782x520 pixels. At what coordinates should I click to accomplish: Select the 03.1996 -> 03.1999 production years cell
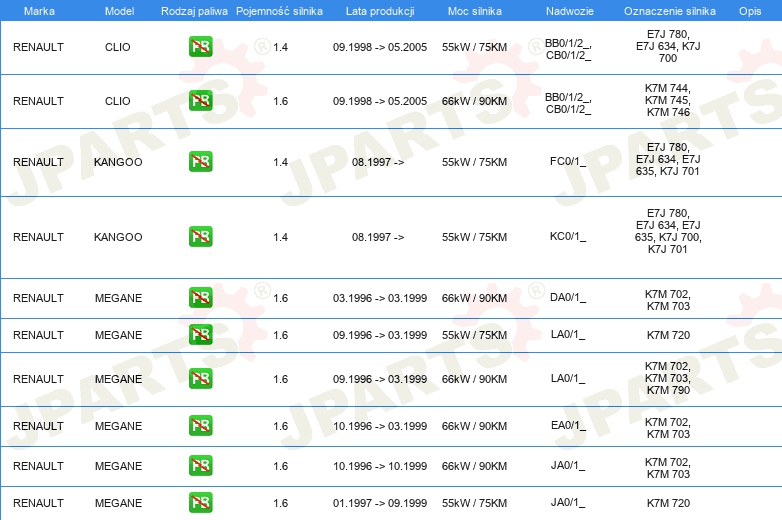(379, 298)
